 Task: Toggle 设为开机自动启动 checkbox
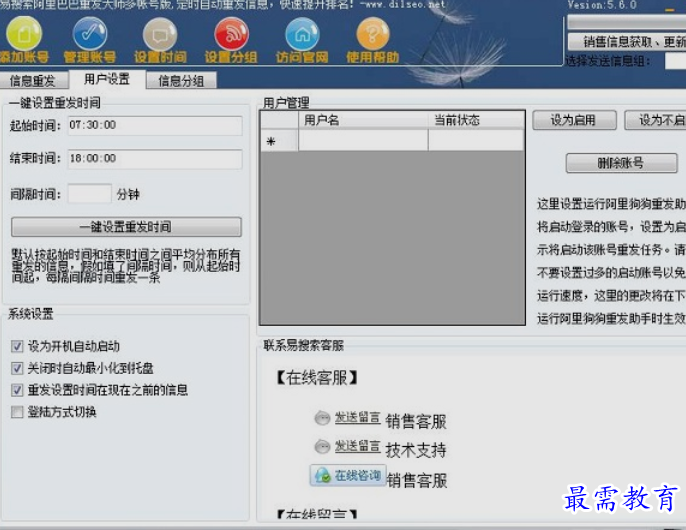click(17, 347)
